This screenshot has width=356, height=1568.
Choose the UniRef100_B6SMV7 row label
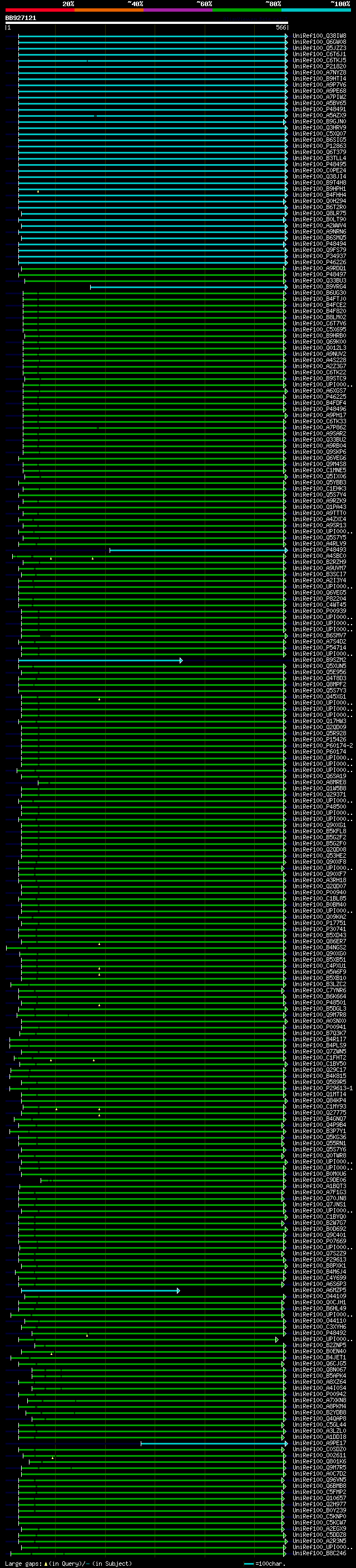[x=319, y=635]
